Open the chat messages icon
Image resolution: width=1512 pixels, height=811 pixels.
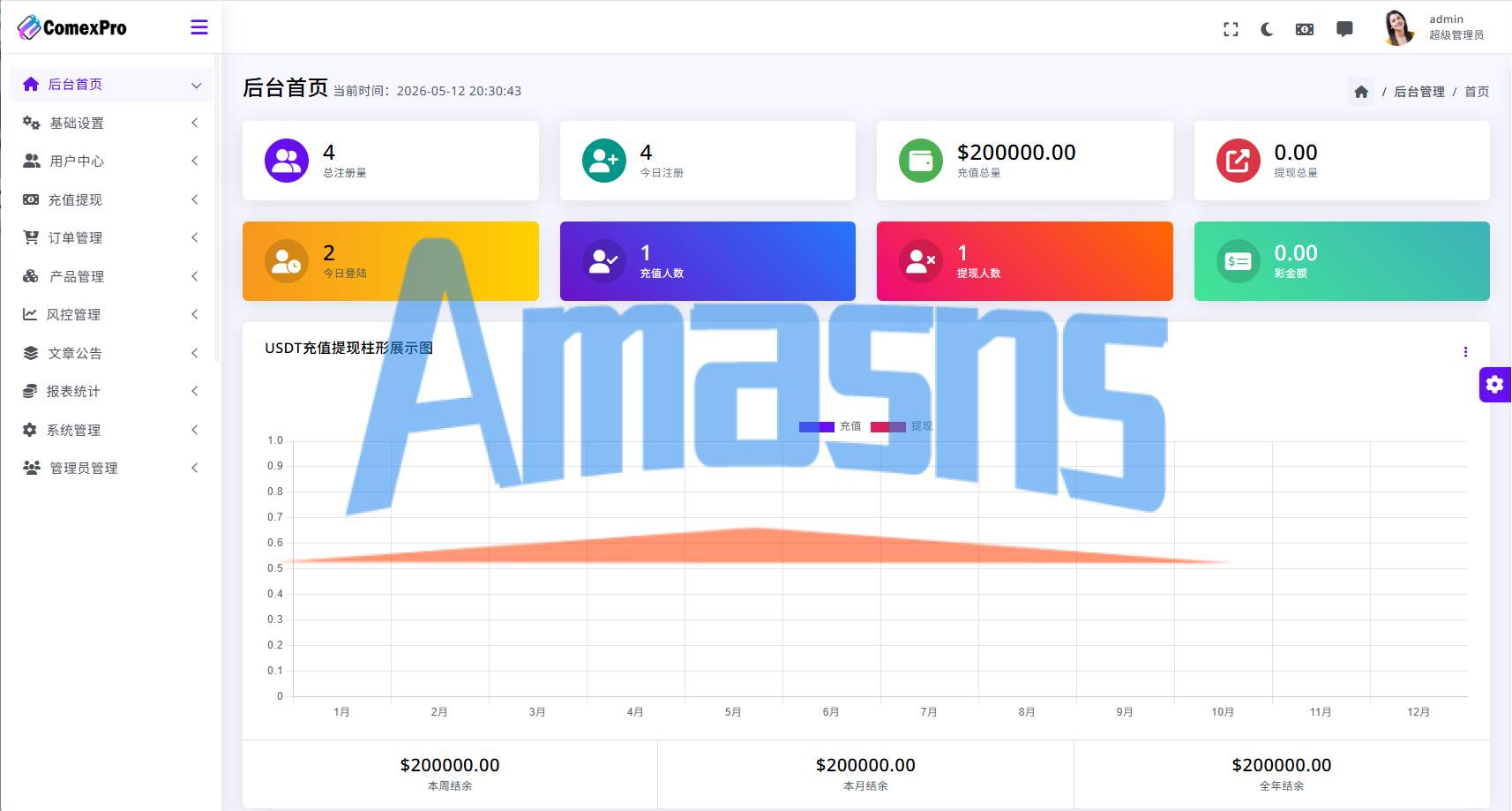coord(1344,29)
